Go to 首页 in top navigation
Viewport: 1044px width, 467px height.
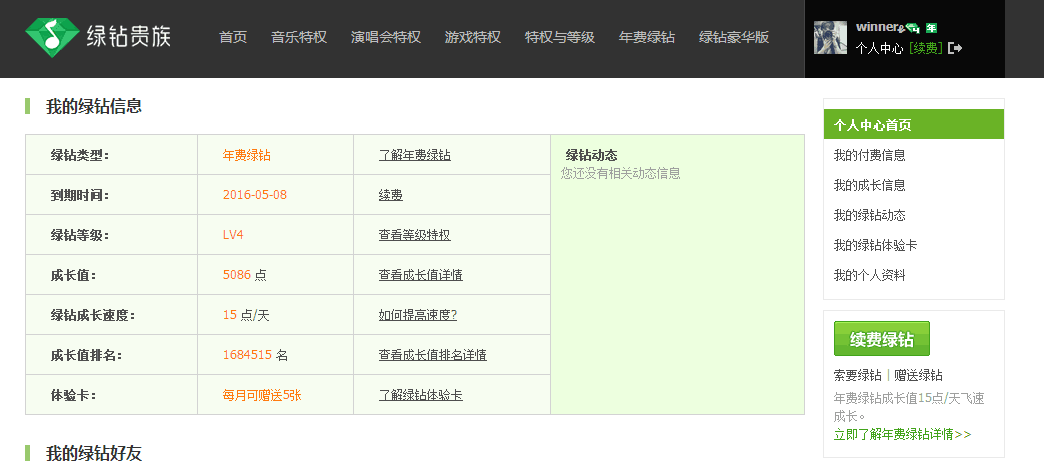click(x=233, y=37)
